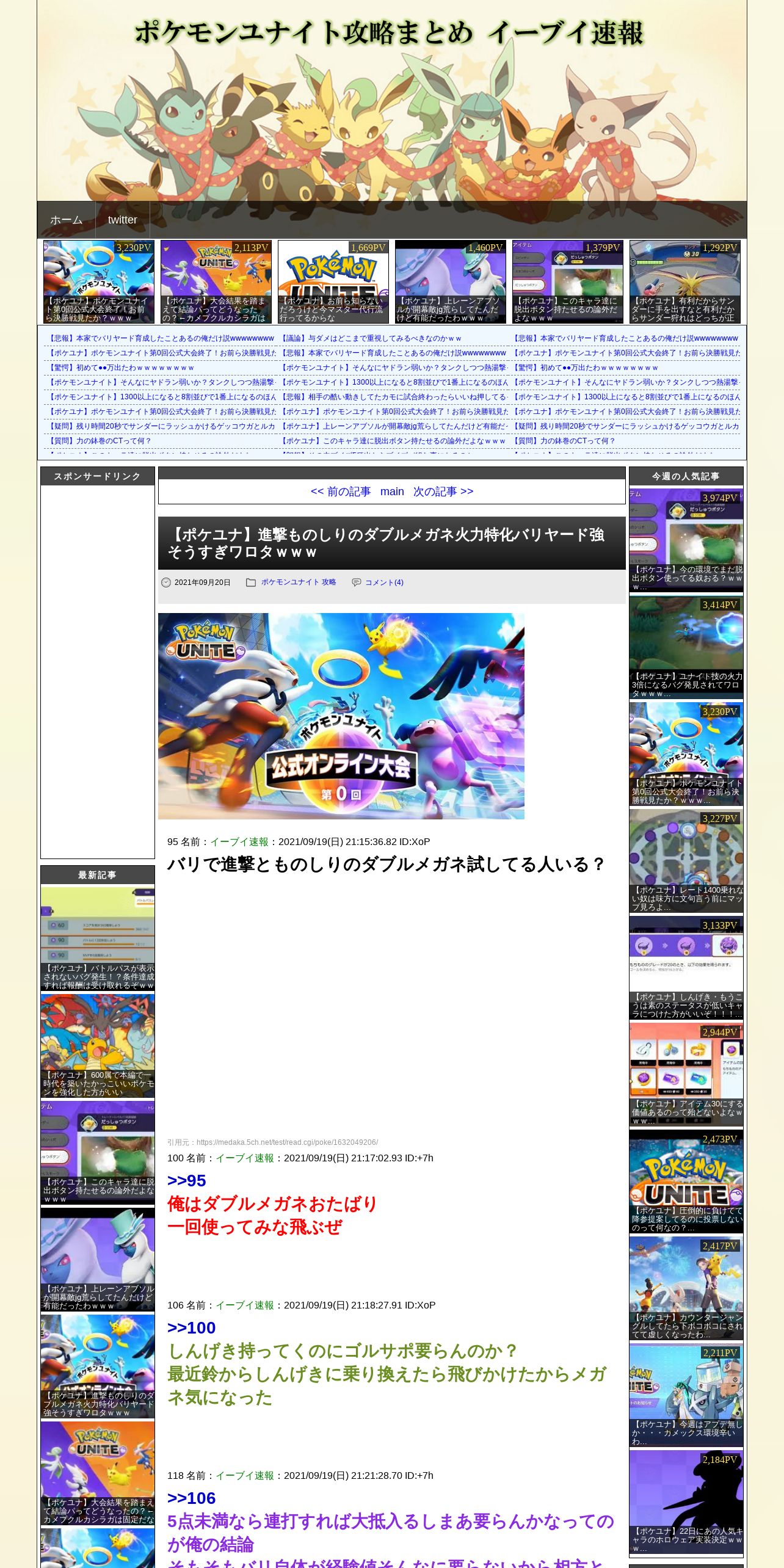Click the スポンサードリンク sidebar header
The image size is (784, 1568).
point(98,476)
